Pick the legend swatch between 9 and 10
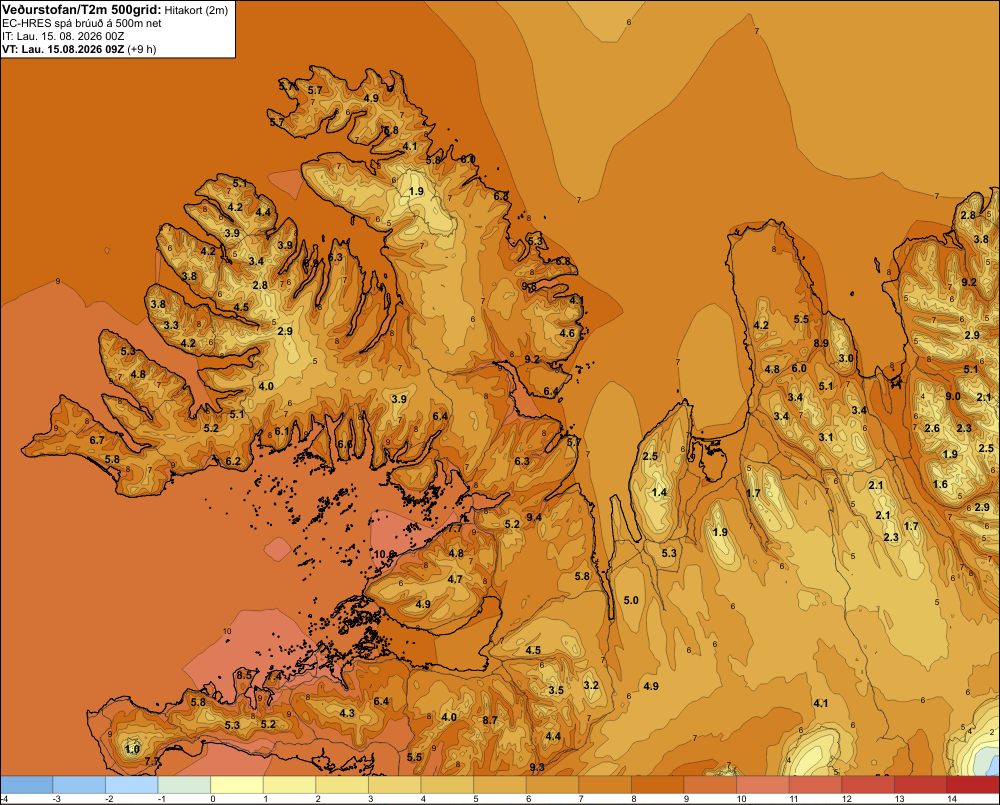Viewport: 1000px width, 805px height. click(x=710, y=785)
